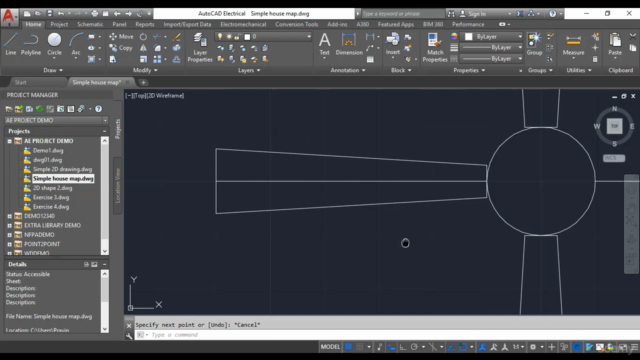Collapse the AE PROJECT DEMO node
The height and width of the screenshot is (360, 640).
[9, 141]
